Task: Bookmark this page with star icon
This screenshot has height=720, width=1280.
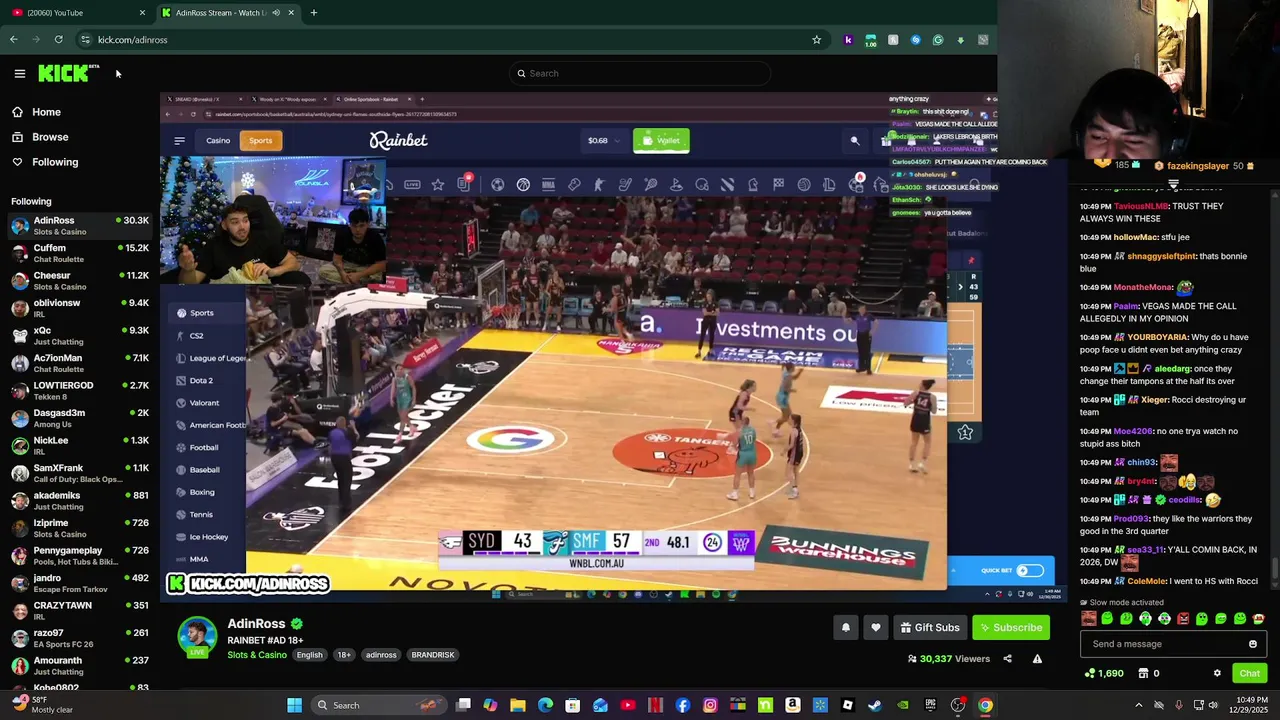Action: (x=817, y=40)
